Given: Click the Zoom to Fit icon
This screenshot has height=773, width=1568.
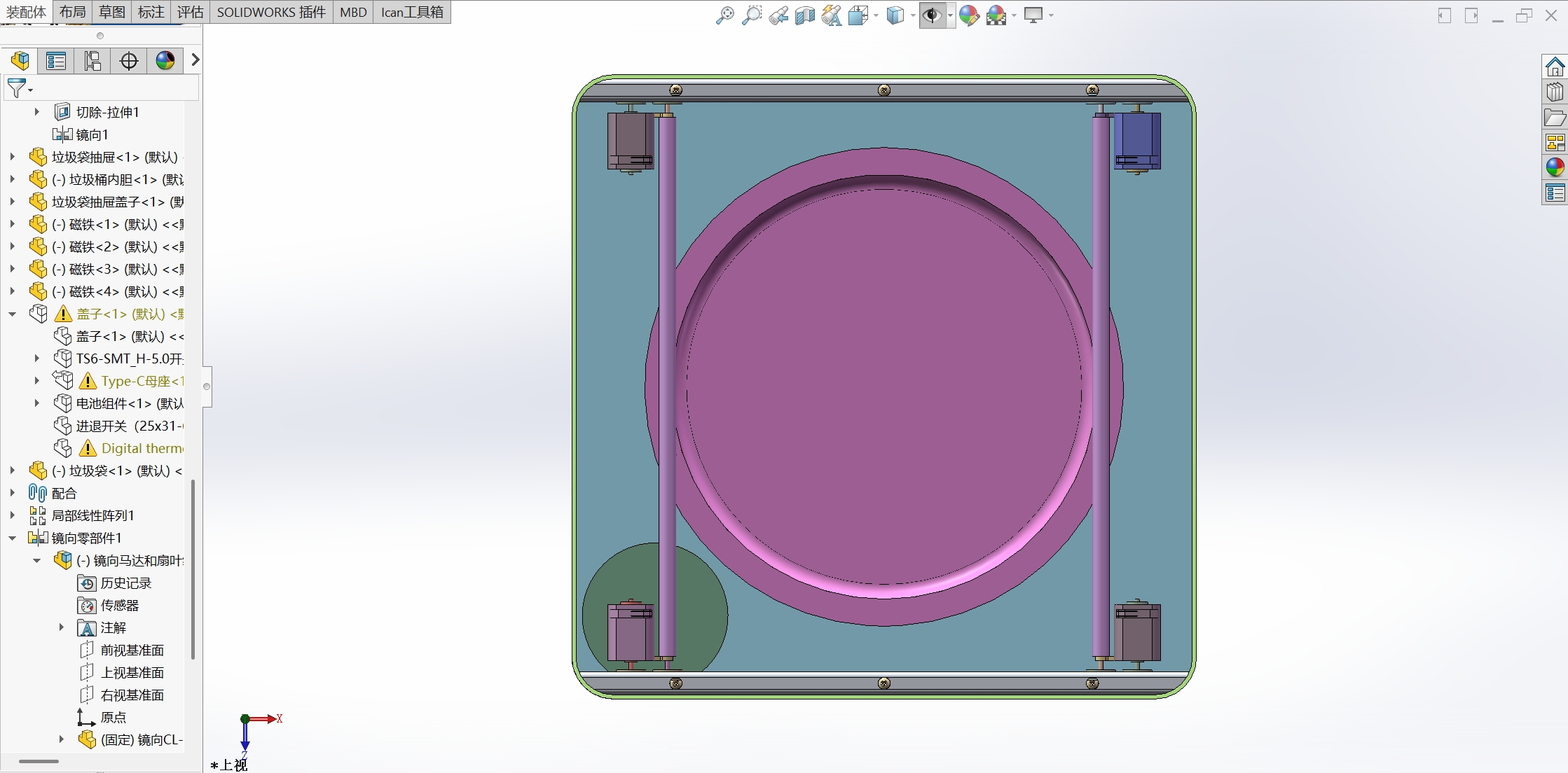Looking at the screenshot, I should pyautogui.click(x=724, y=15).
